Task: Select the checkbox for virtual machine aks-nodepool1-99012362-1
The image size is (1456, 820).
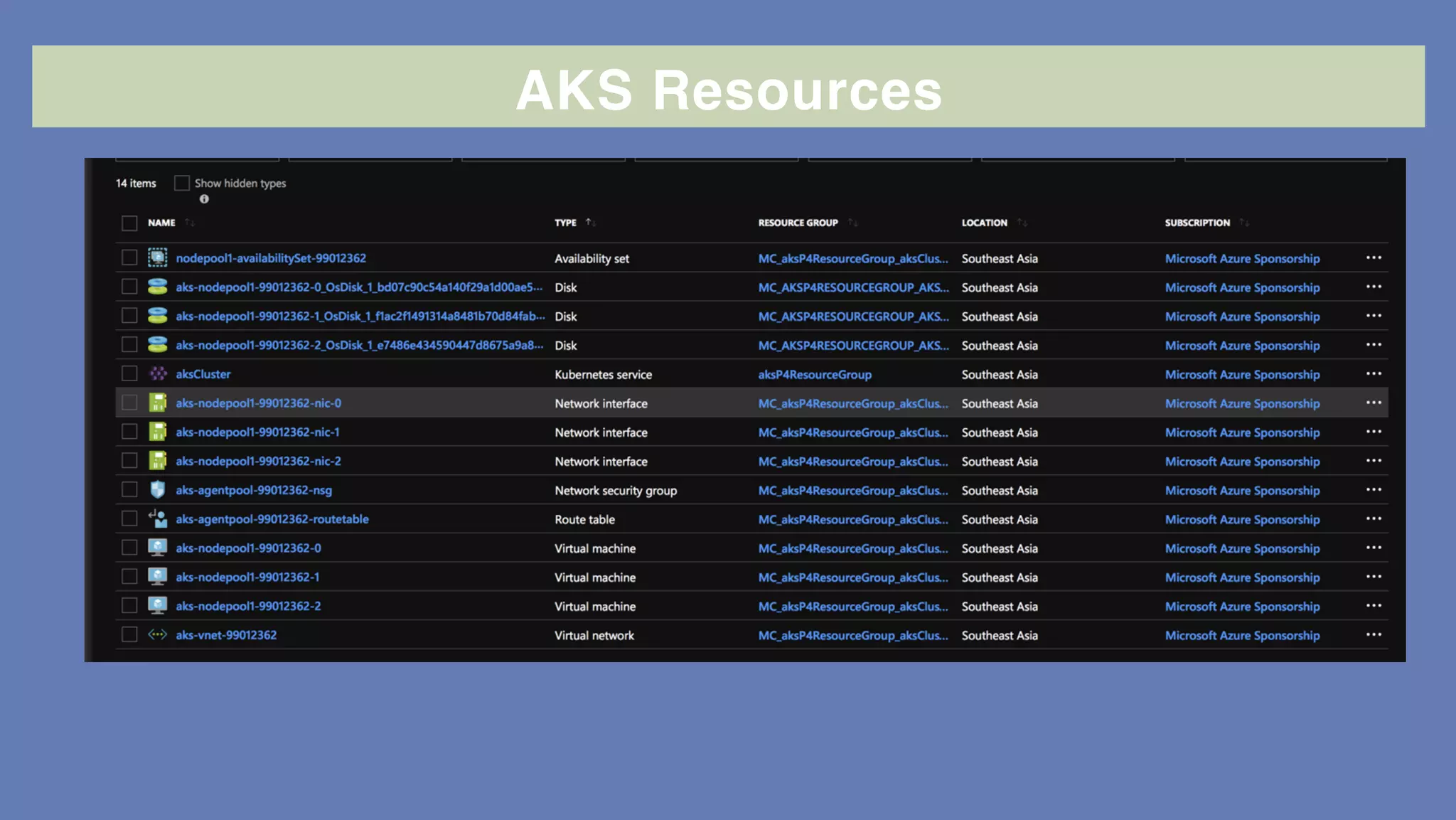Action: click(129, 577)
